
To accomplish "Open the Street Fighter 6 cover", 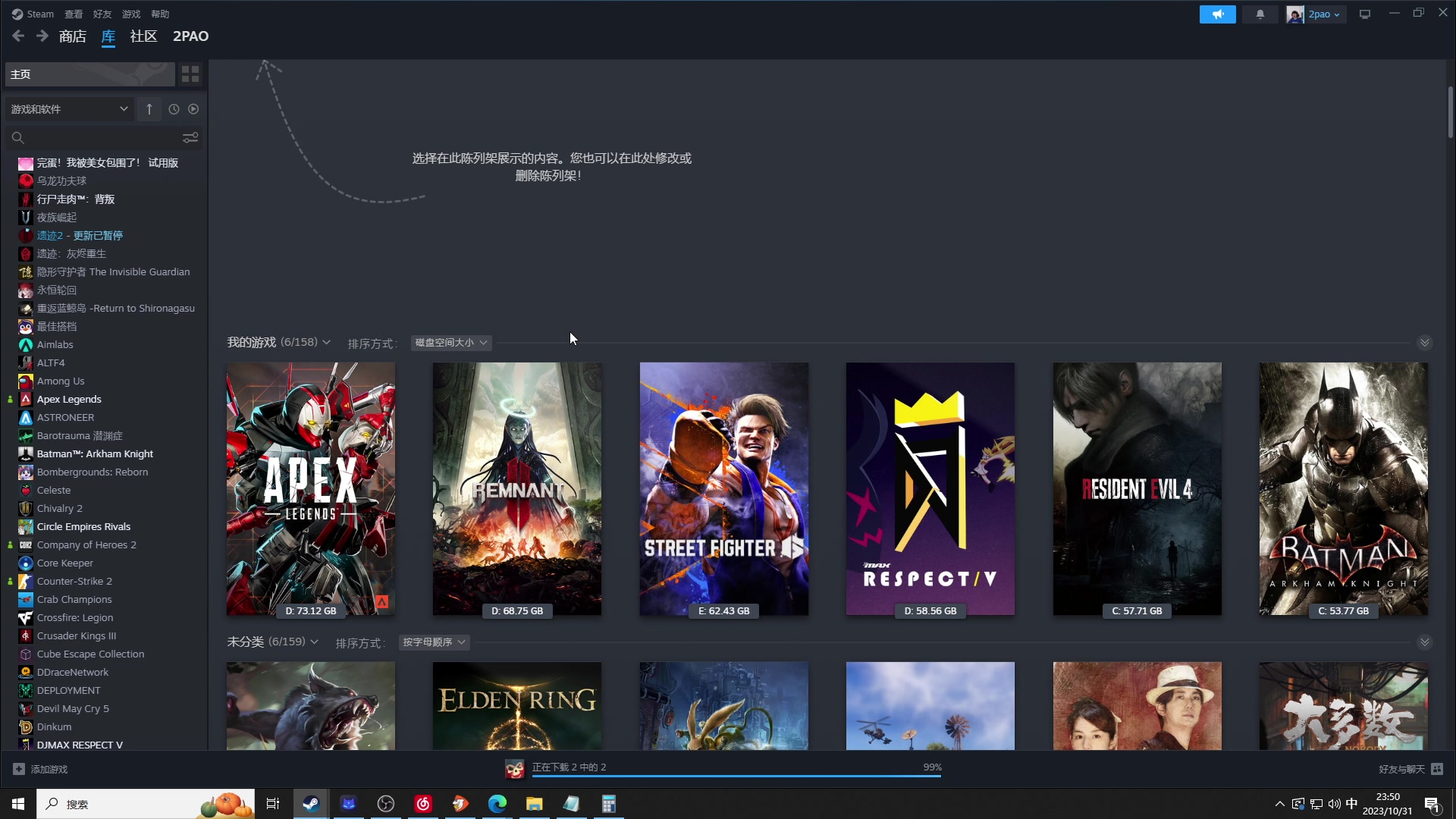I will [x=724, y=488].
